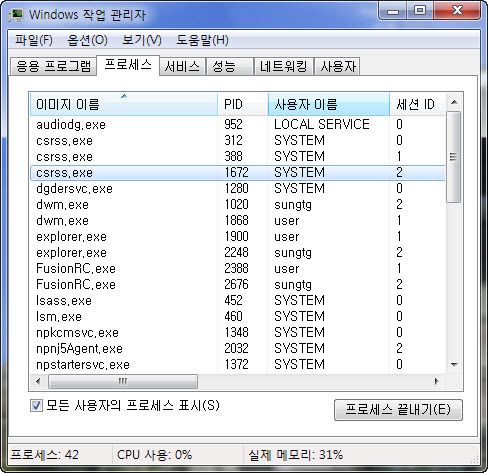Open the 파일(F) menu

34,40
